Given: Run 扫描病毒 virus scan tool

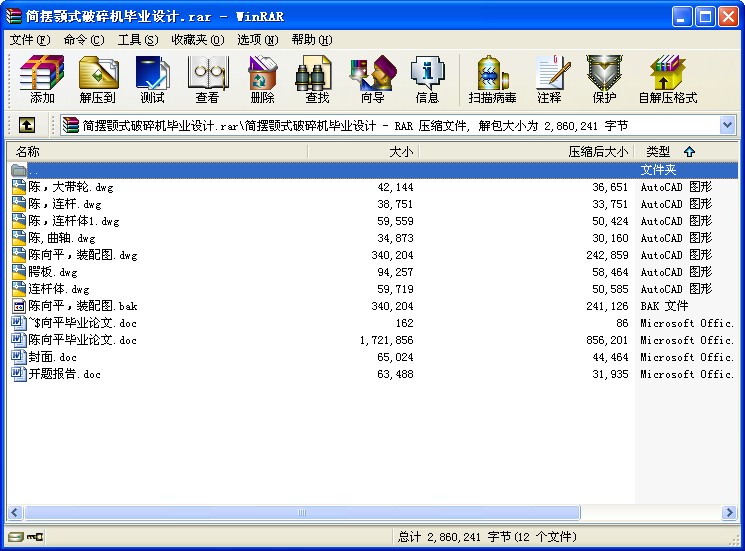Looking at the screenshot, I should click(492, 78).
